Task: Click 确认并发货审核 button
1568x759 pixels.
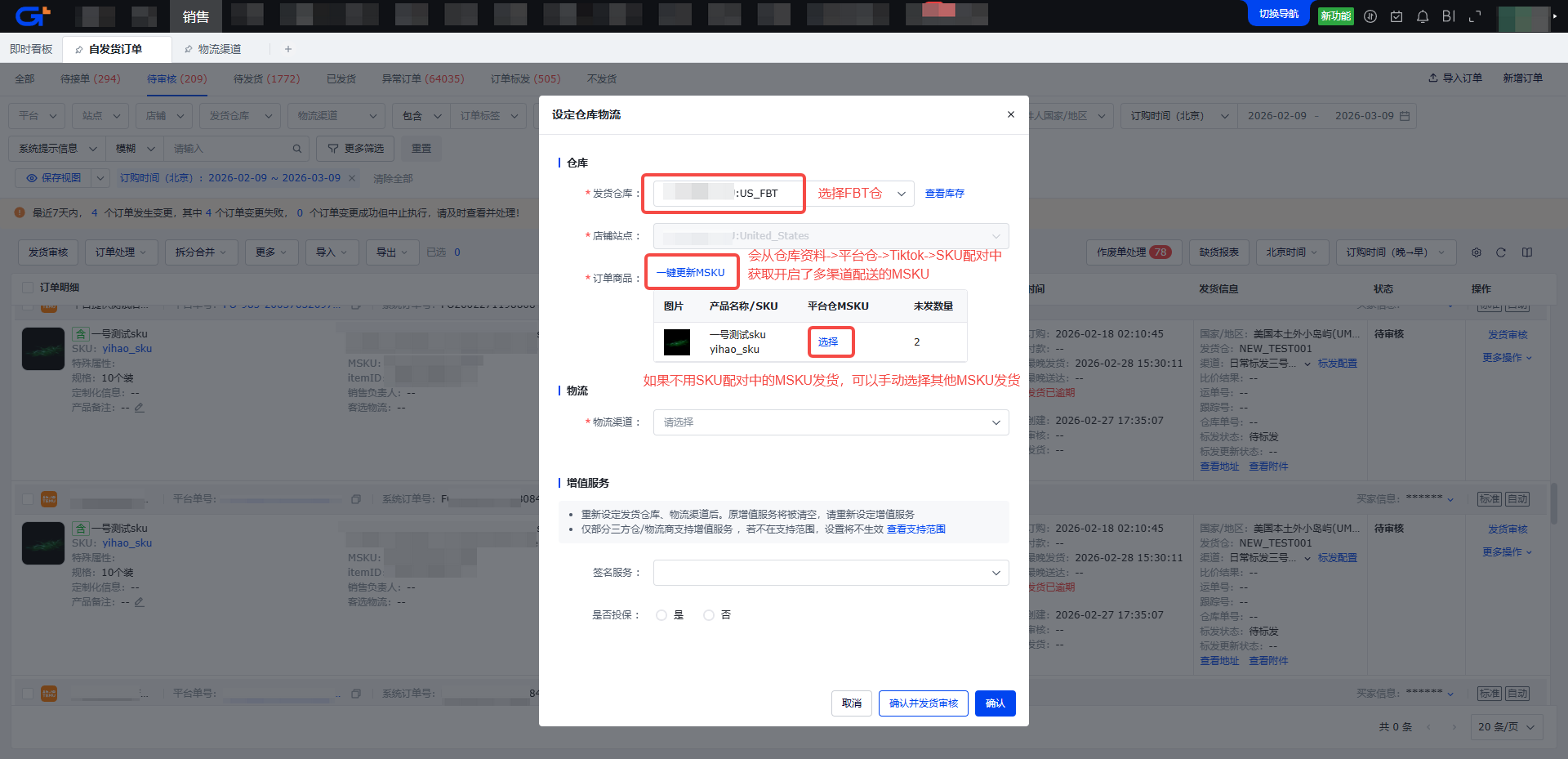Action: (x=924, y=703)
